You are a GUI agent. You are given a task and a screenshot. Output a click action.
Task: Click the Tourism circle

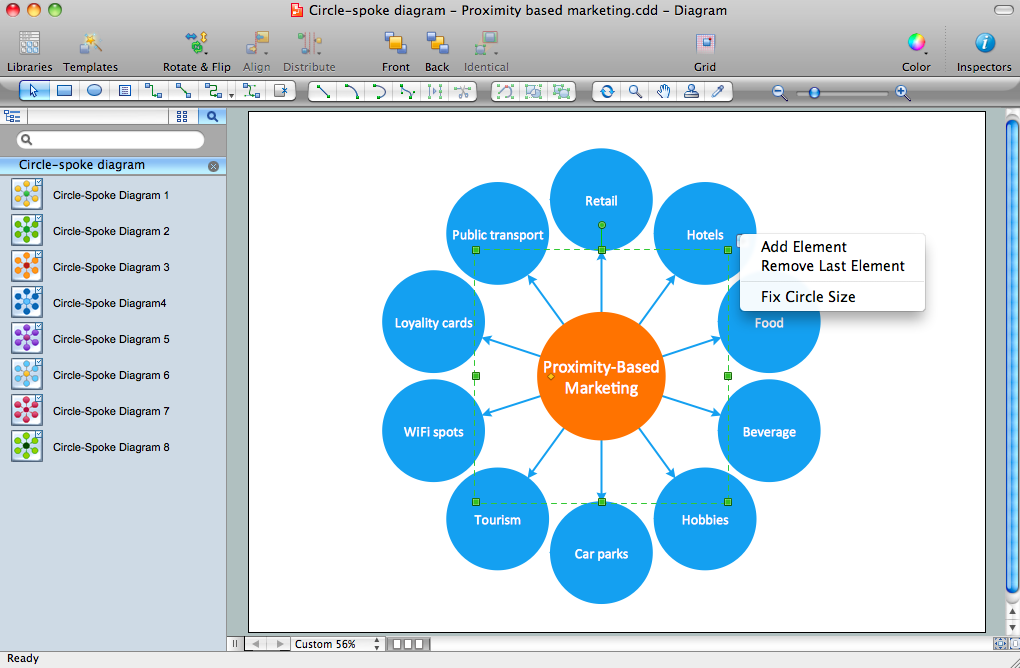tap(498, 519)
